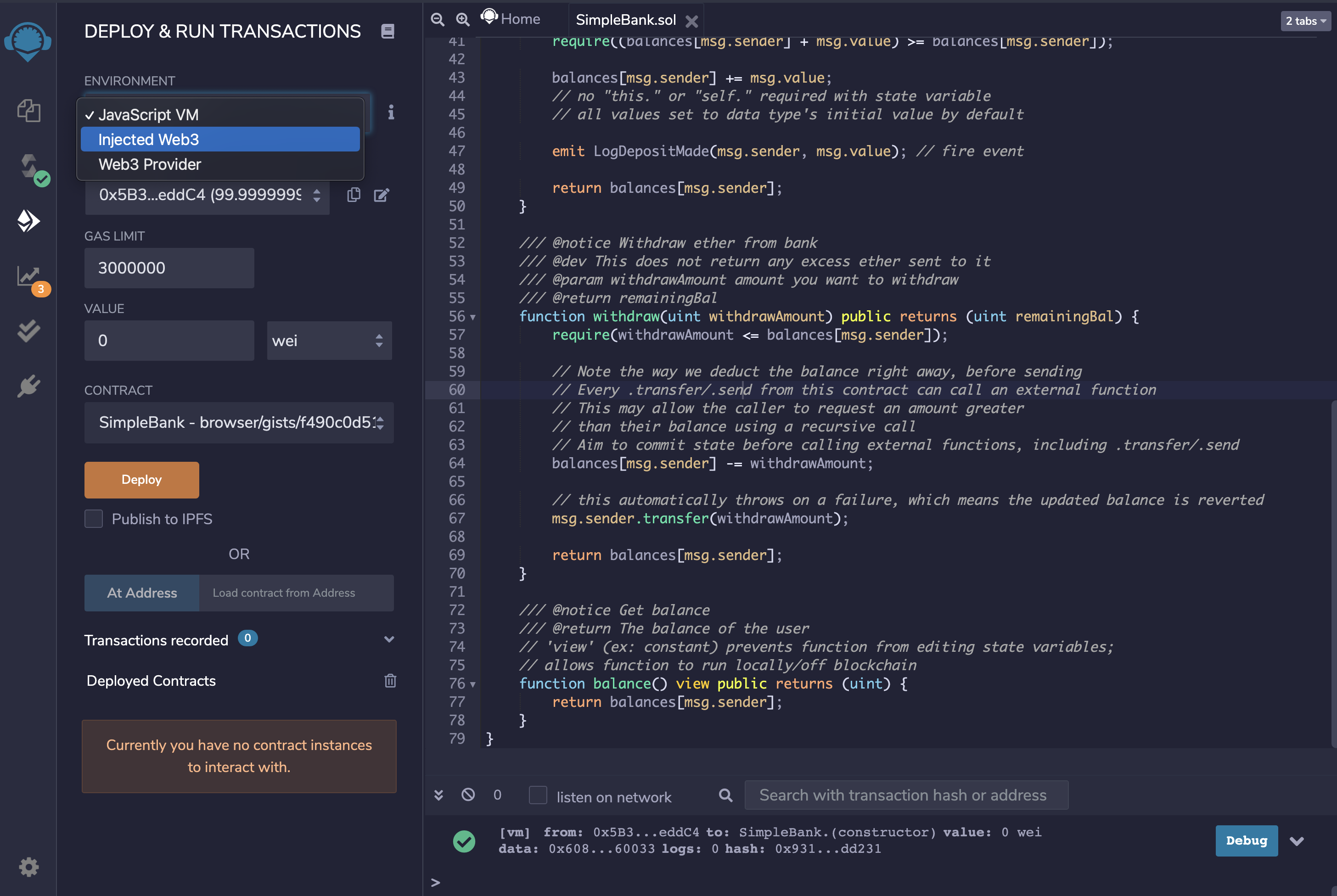This screenshot has width=1337, height=896.
Task: Copy the account address
Action: [x=353, y=194]
